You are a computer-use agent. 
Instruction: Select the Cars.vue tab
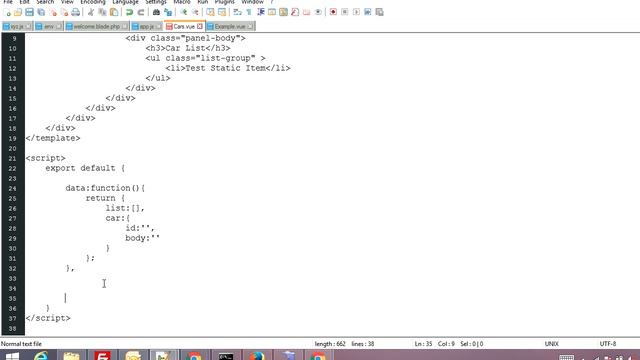click(x=184, y=27)
